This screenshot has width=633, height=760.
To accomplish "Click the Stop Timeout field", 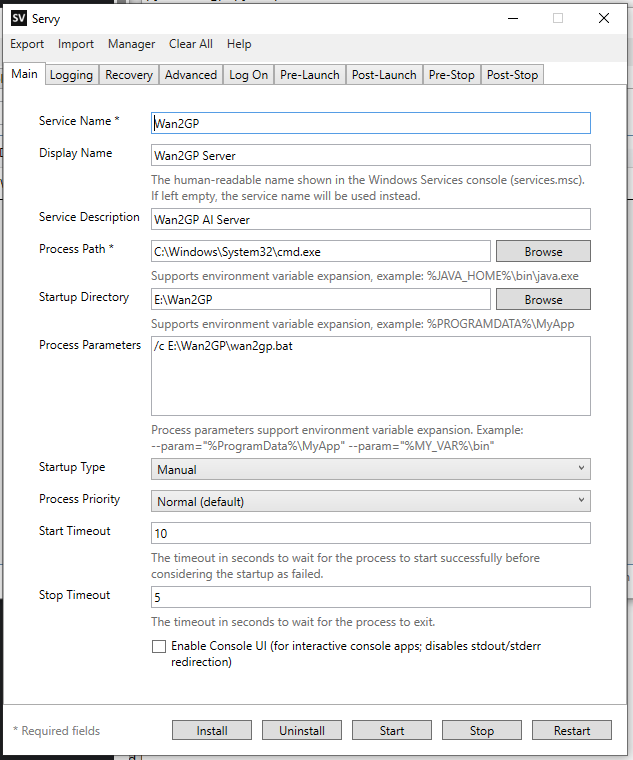I will click(x=371, y=597).
